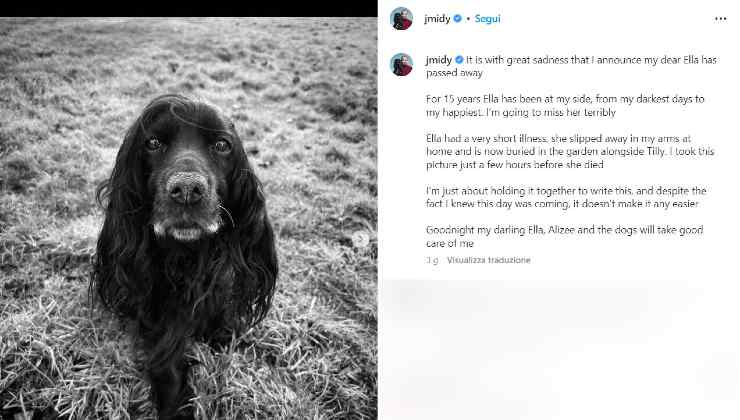
Task: Click the 3 g post timestamp
Action: pos(432,260)
